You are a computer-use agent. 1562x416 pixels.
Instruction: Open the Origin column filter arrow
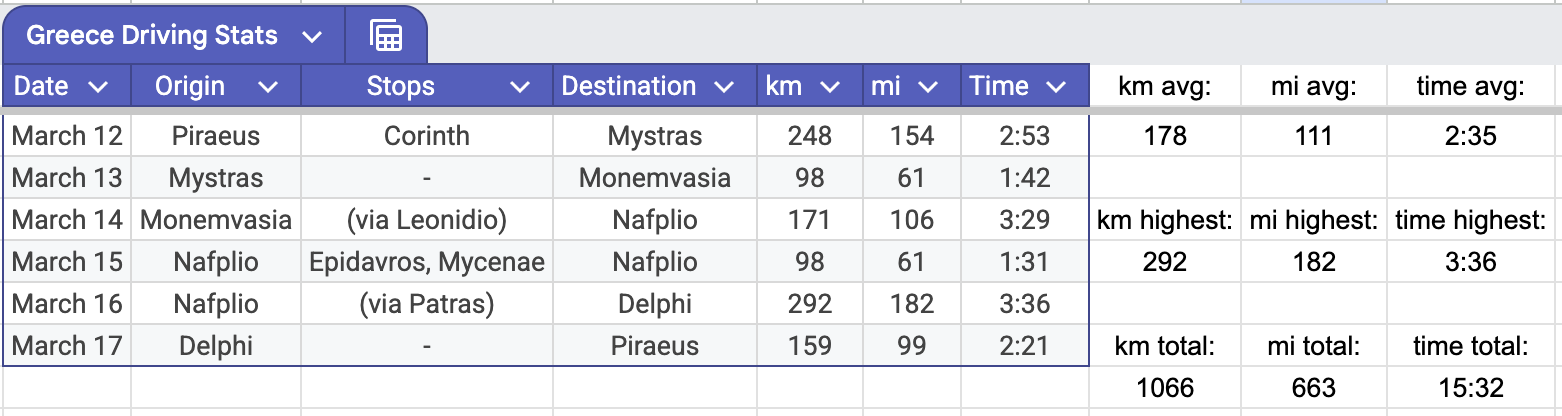268,87
